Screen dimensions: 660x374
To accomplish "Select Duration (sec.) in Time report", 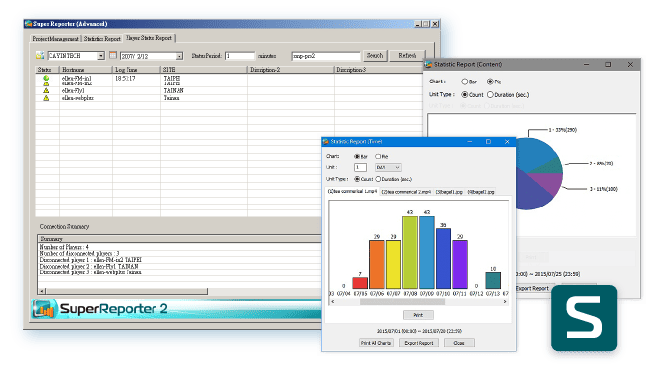I will tap(378, 179).
